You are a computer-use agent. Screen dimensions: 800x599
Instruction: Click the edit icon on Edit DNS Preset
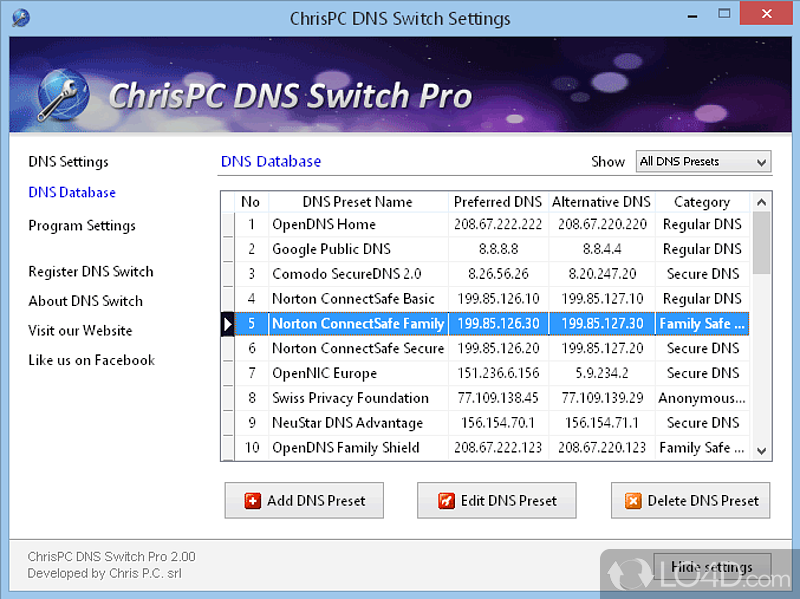point(446,501)
